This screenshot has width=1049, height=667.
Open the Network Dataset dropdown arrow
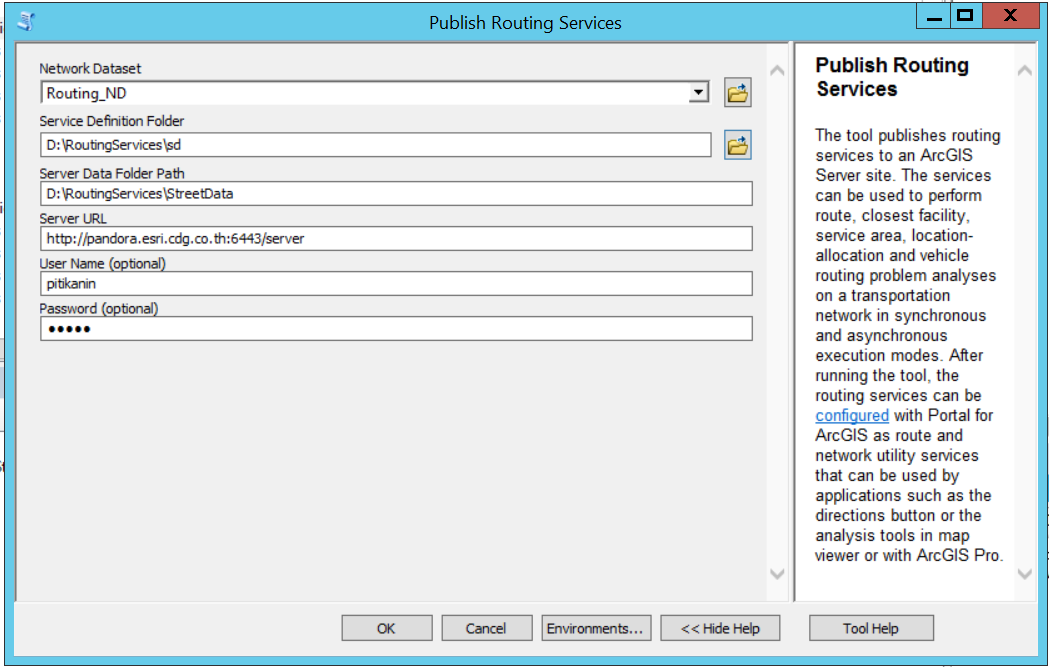(698, 92)
